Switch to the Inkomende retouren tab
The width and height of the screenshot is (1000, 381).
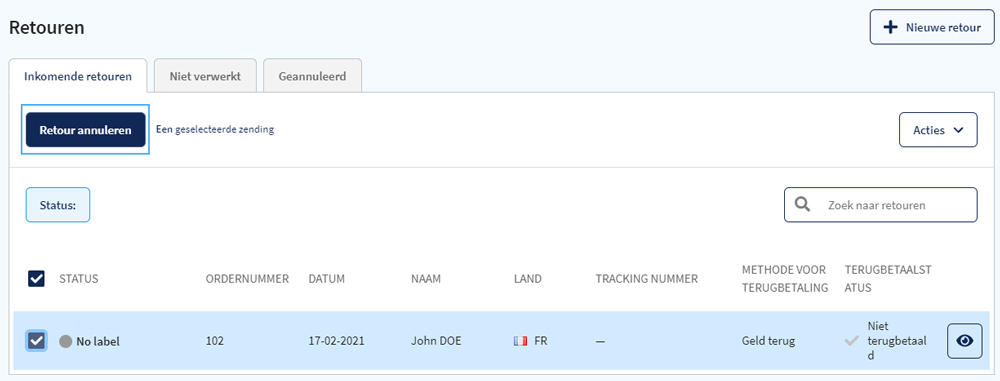(78, 77)
